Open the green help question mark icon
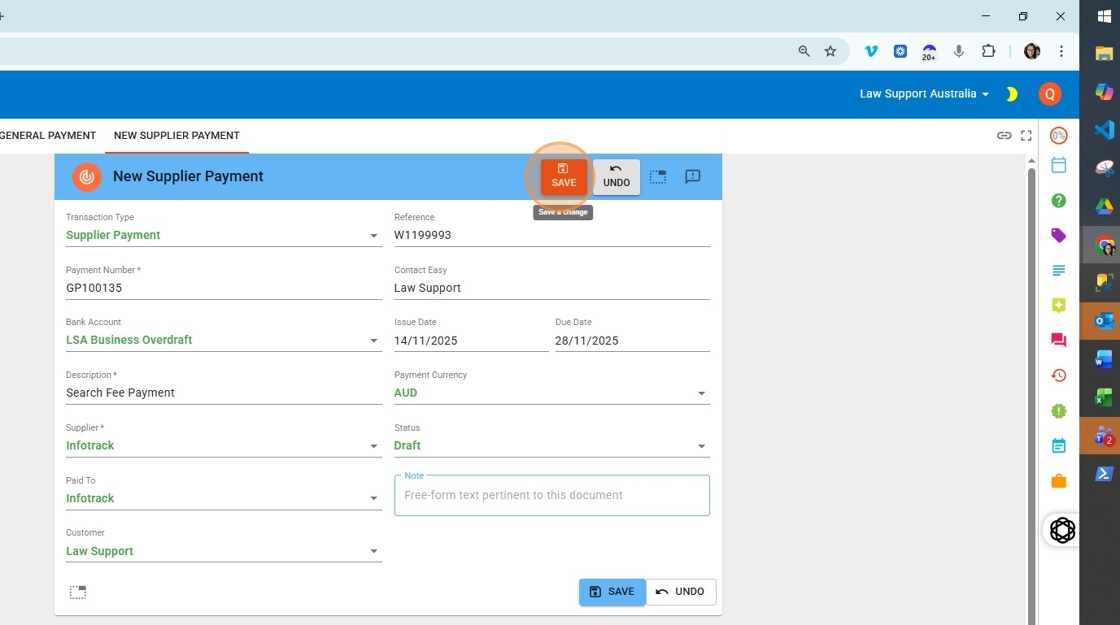 [x=1058, y=201]
